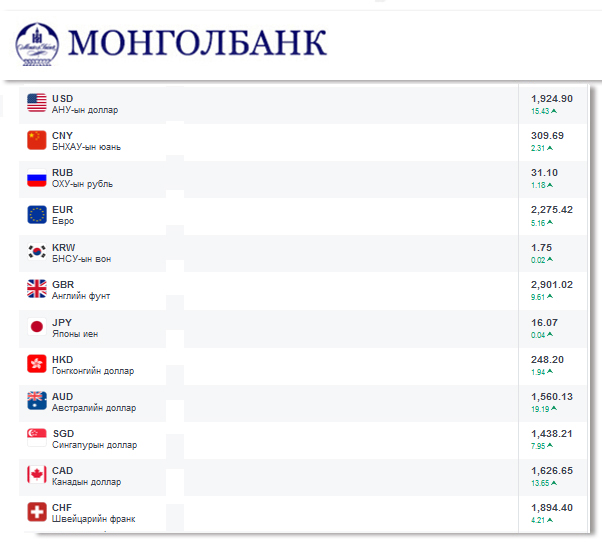Click the Canada flag icon
Viewport: 602px width, 551px height.
pyautogui.click(x=37, y=475)
